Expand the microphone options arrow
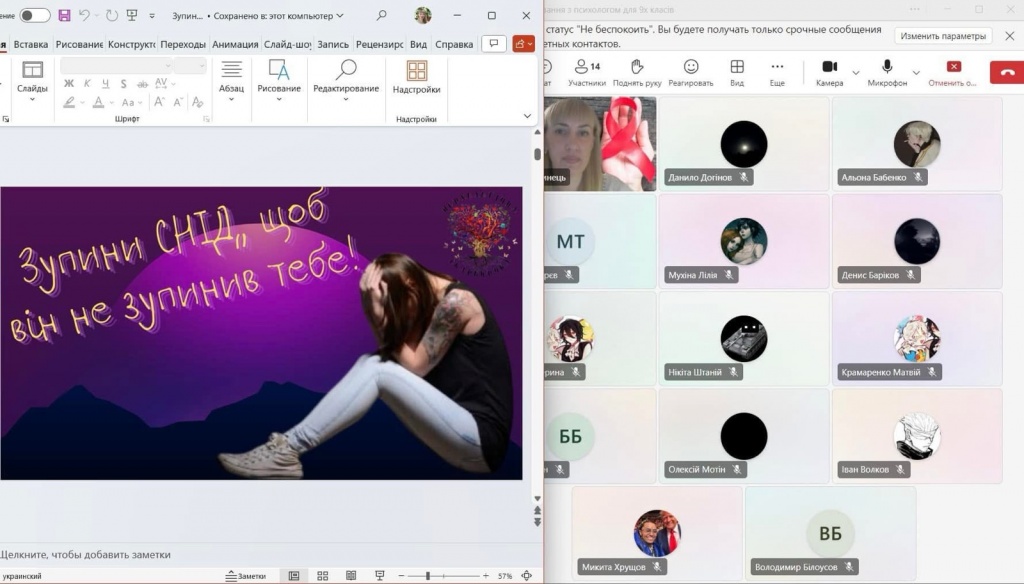 [916, 73]
